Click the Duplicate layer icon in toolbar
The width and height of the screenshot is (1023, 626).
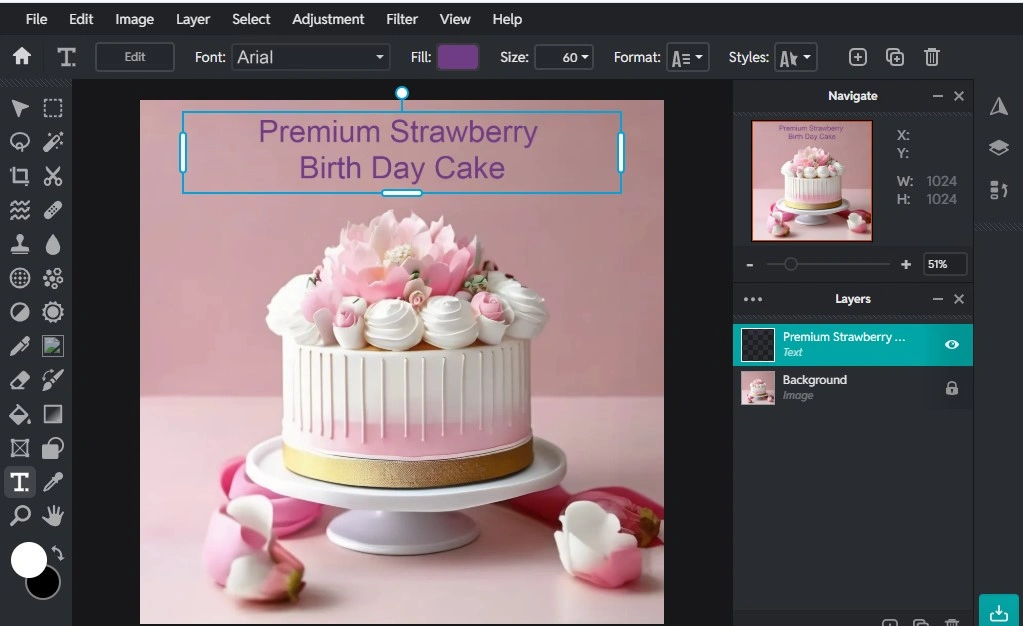point(895,57)
